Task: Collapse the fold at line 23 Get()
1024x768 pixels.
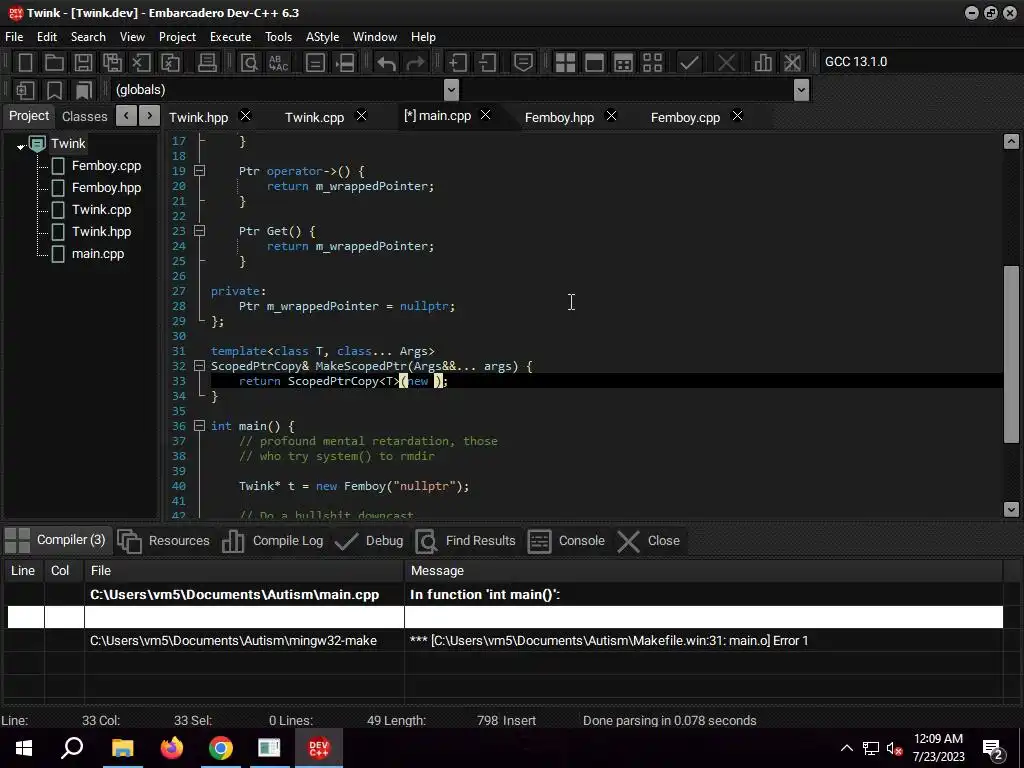Action: tap(200, 231)
